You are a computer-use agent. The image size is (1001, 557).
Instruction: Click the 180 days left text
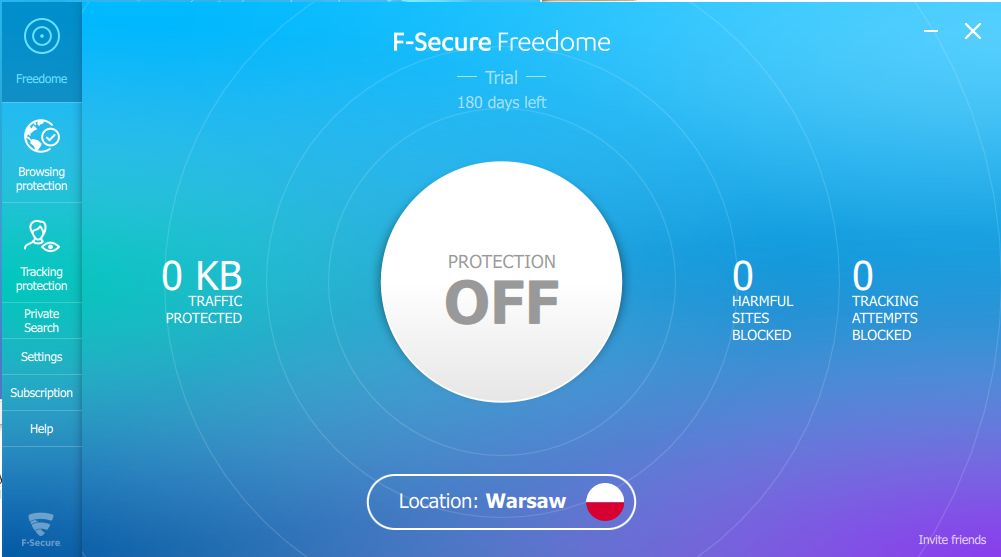(x=501, y=102)
